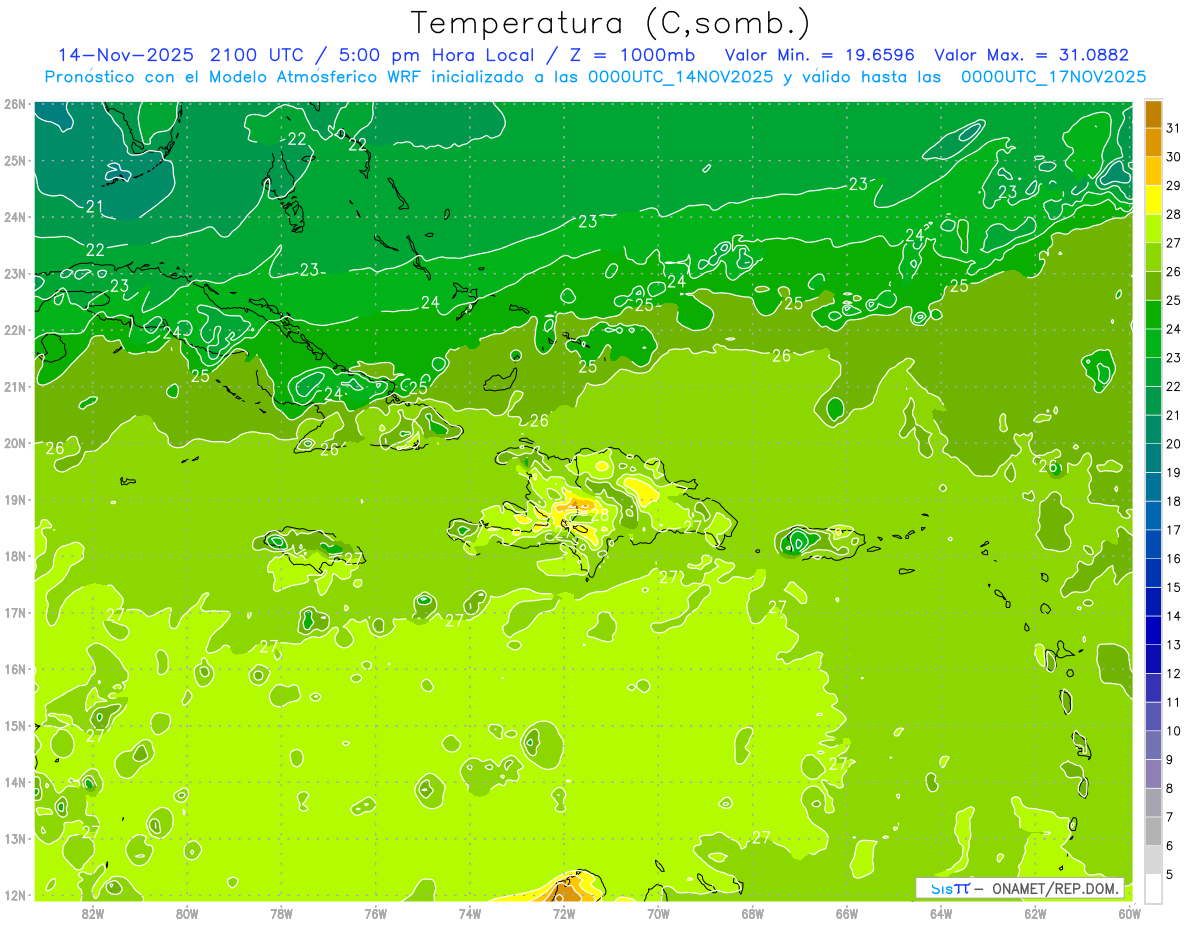Click the "80W" longitude axis label
The height and width of the screenshot is (927, 1200).
pyautogui.click(x=187, y=913)
